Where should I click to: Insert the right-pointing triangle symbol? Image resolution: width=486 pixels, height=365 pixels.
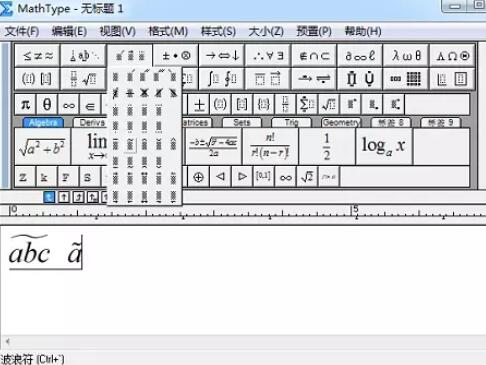click(x=242, y=177)
